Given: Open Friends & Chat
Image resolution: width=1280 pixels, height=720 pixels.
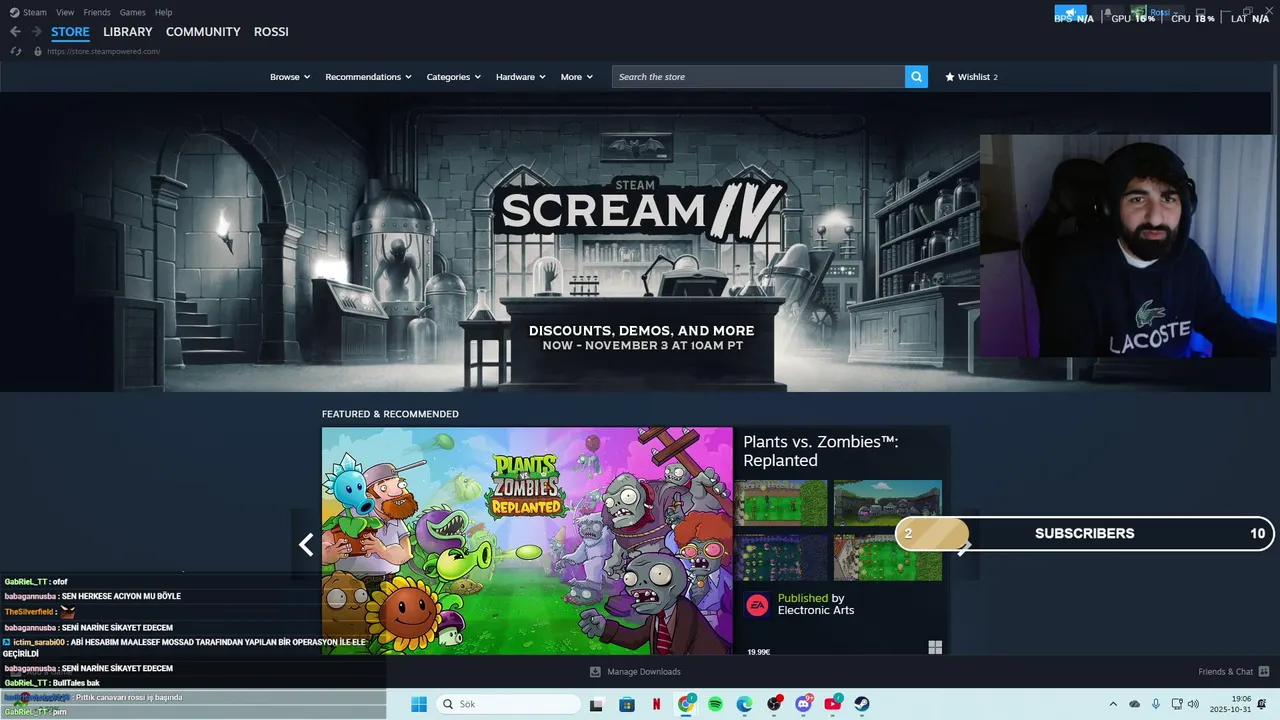Looking at the screenshot, I should point(1234,672).
